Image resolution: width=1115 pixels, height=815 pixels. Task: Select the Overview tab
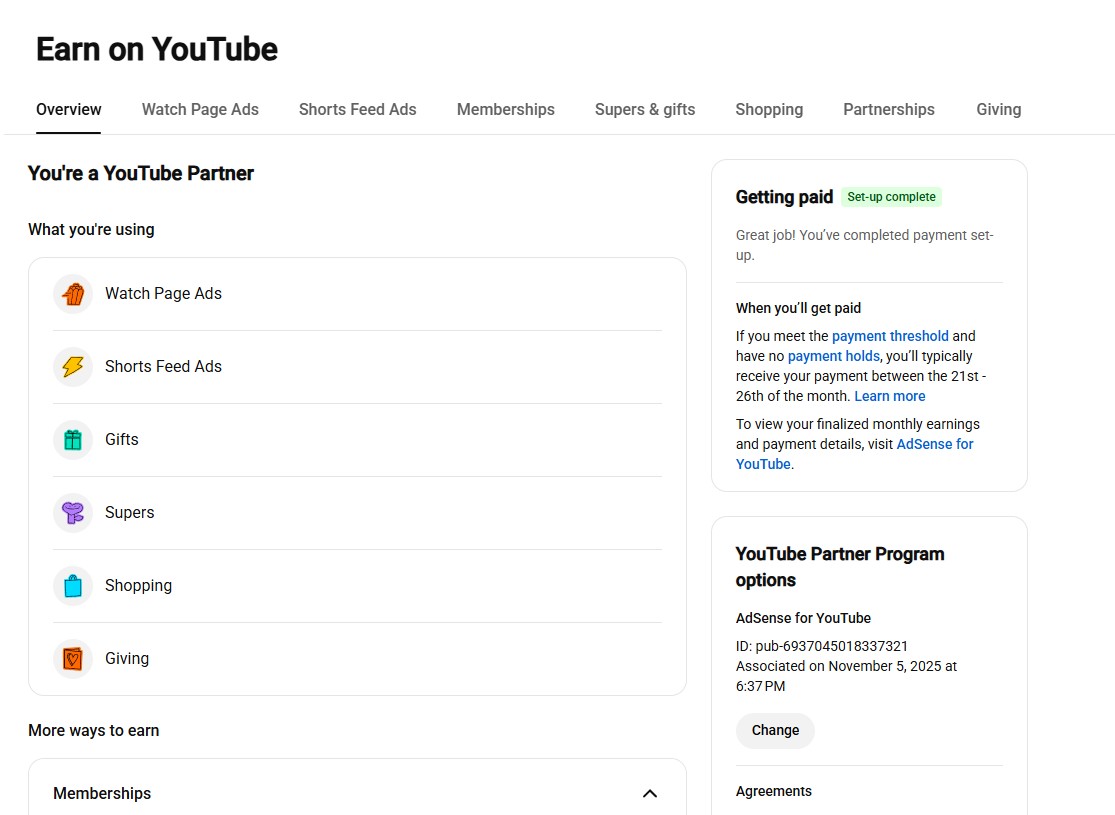pos(68,110)
